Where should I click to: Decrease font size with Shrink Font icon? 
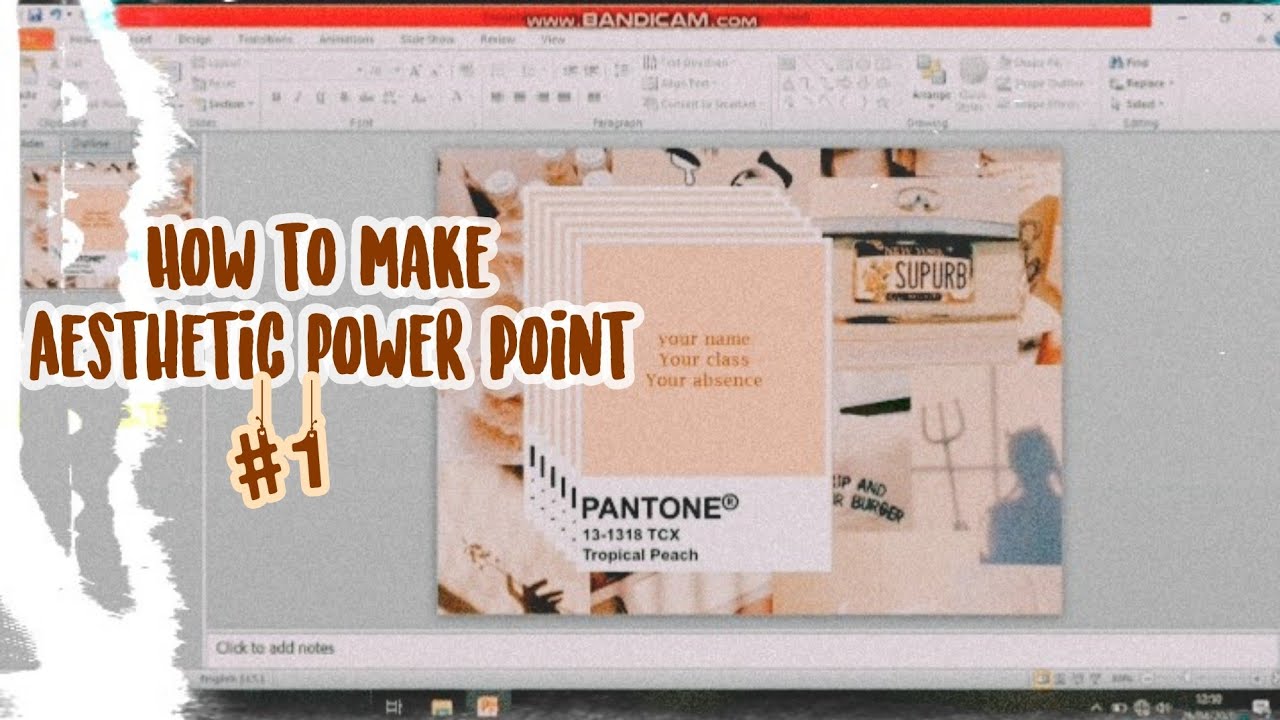point(436,71)
